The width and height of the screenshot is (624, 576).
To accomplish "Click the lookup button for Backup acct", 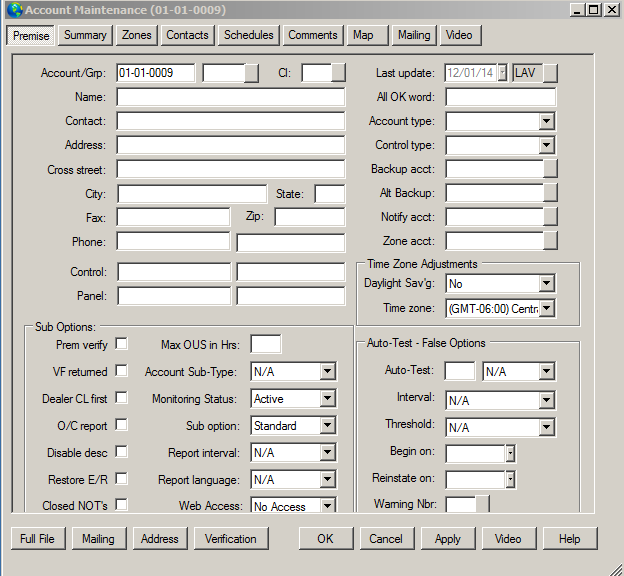I will (550, 169).
